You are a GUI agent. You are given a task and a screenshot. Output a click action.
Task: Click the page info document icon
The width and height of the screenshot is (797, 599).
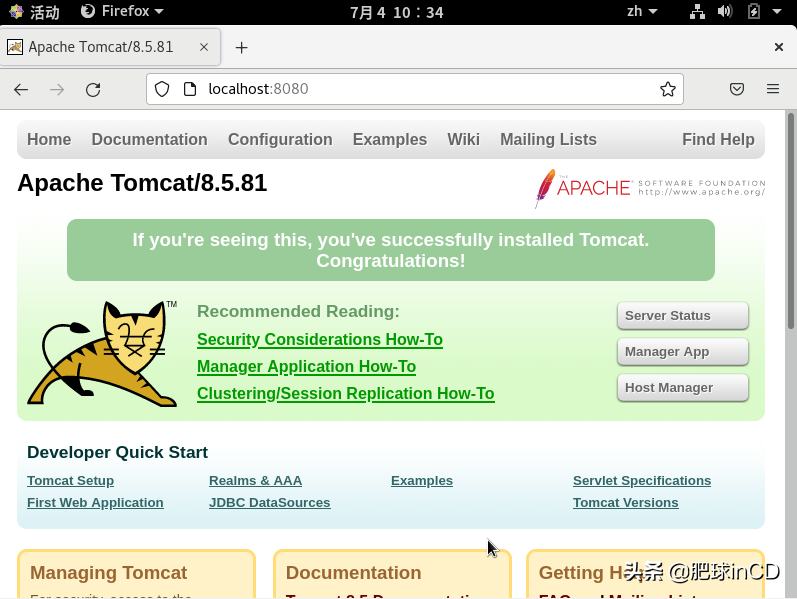(x=190, y=89)
